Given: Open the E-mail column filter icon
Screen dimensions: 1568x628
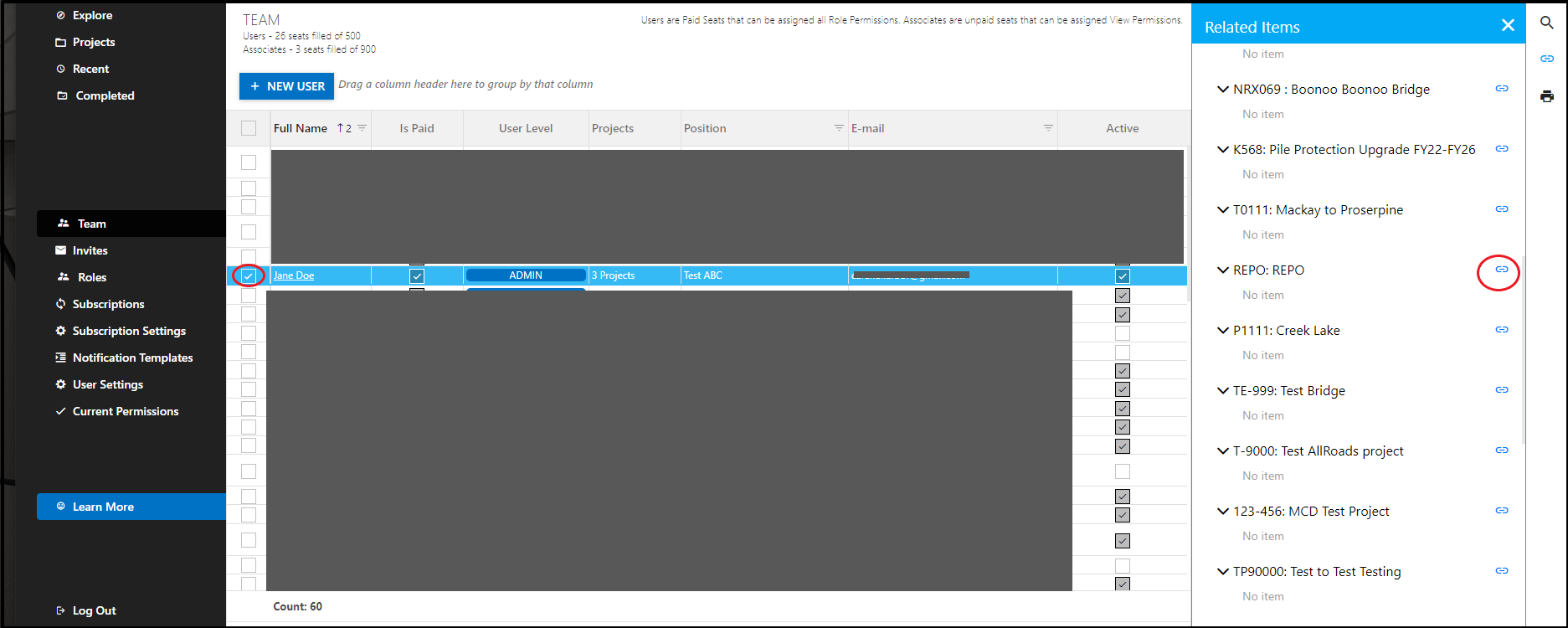Looking at the screenshot, I should pos(1048,128).
